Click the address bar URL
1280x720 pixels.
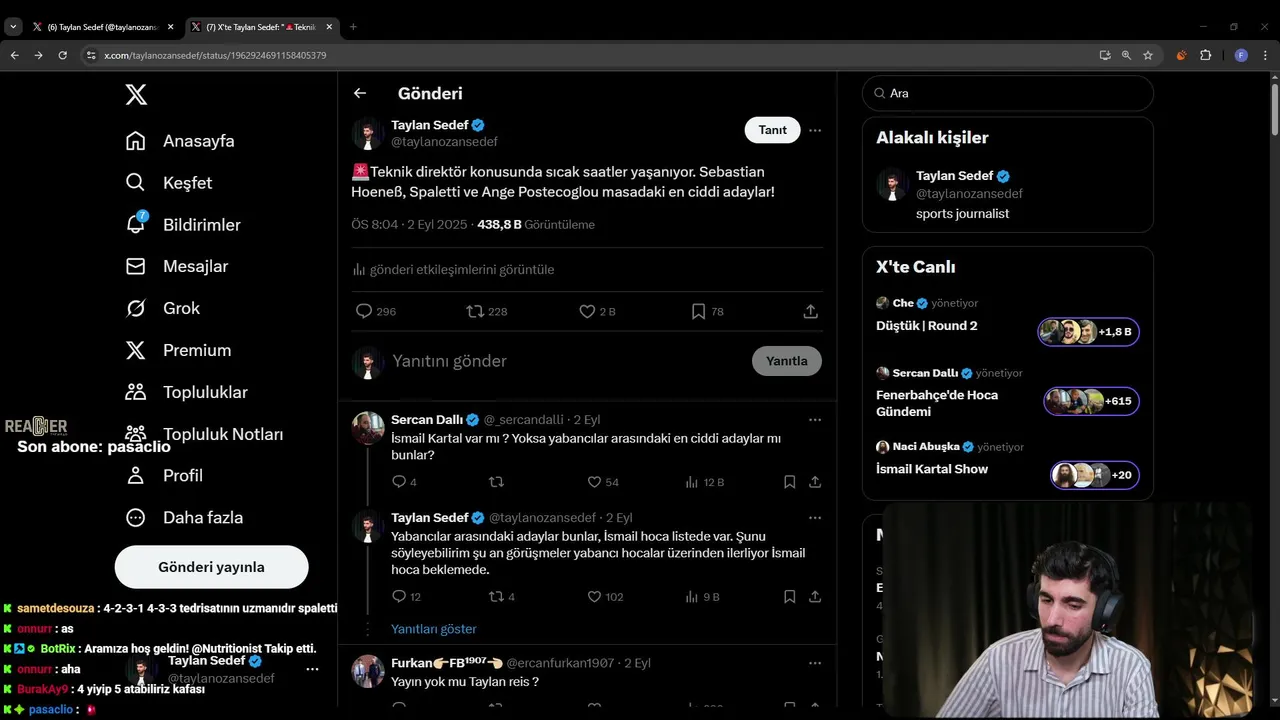point(215,55)
